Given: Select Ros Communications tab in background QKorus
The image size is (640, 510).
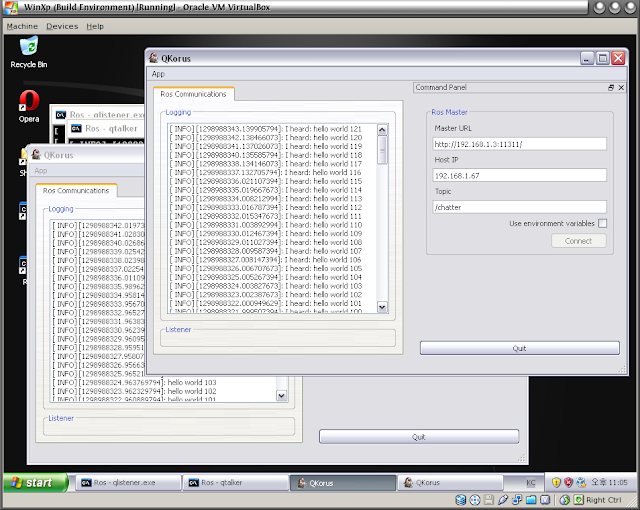Looking at the screenshot, I should coord(76,191).
